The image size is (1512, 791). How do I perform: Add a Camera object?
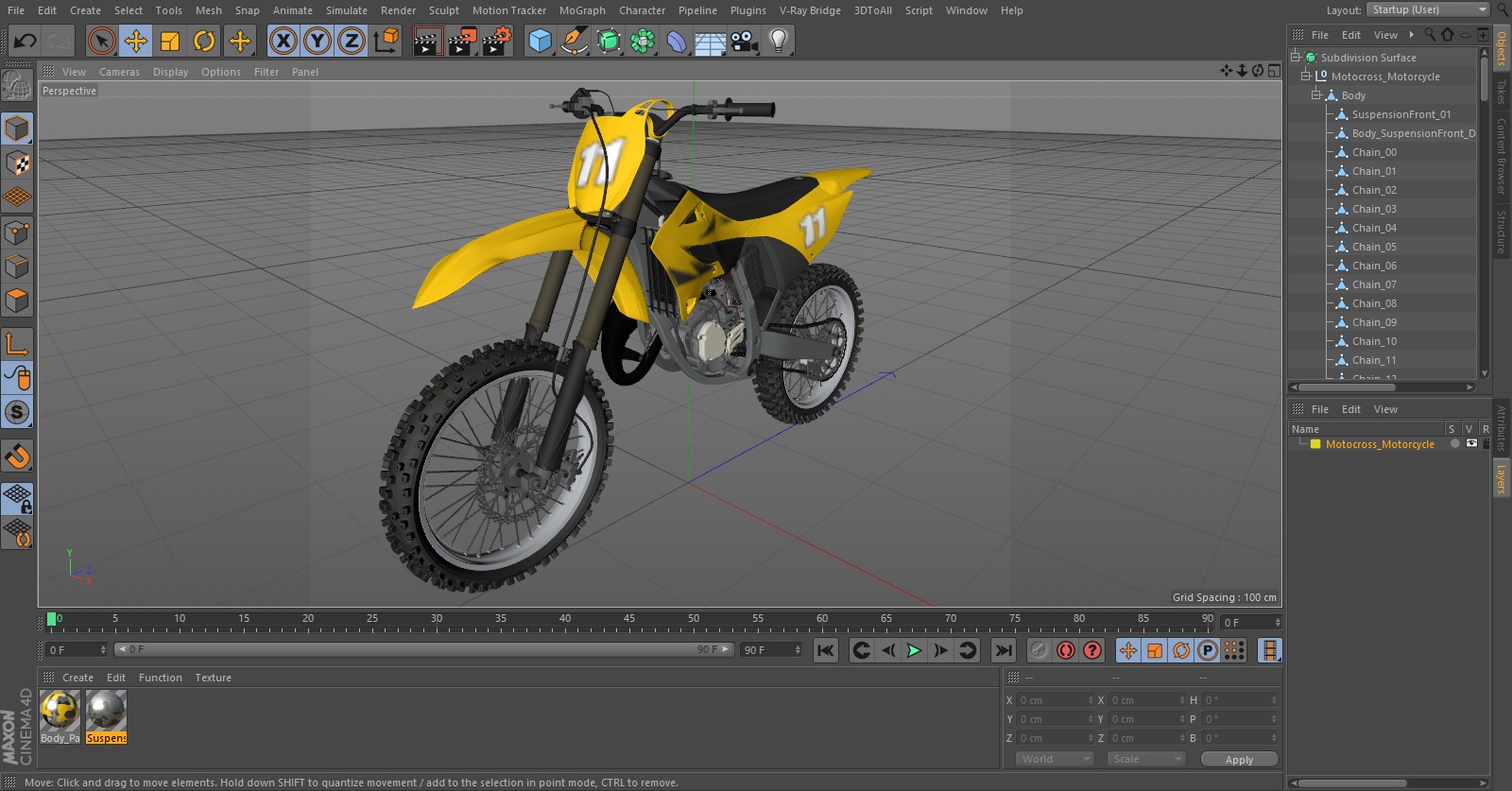coord(745,41)
